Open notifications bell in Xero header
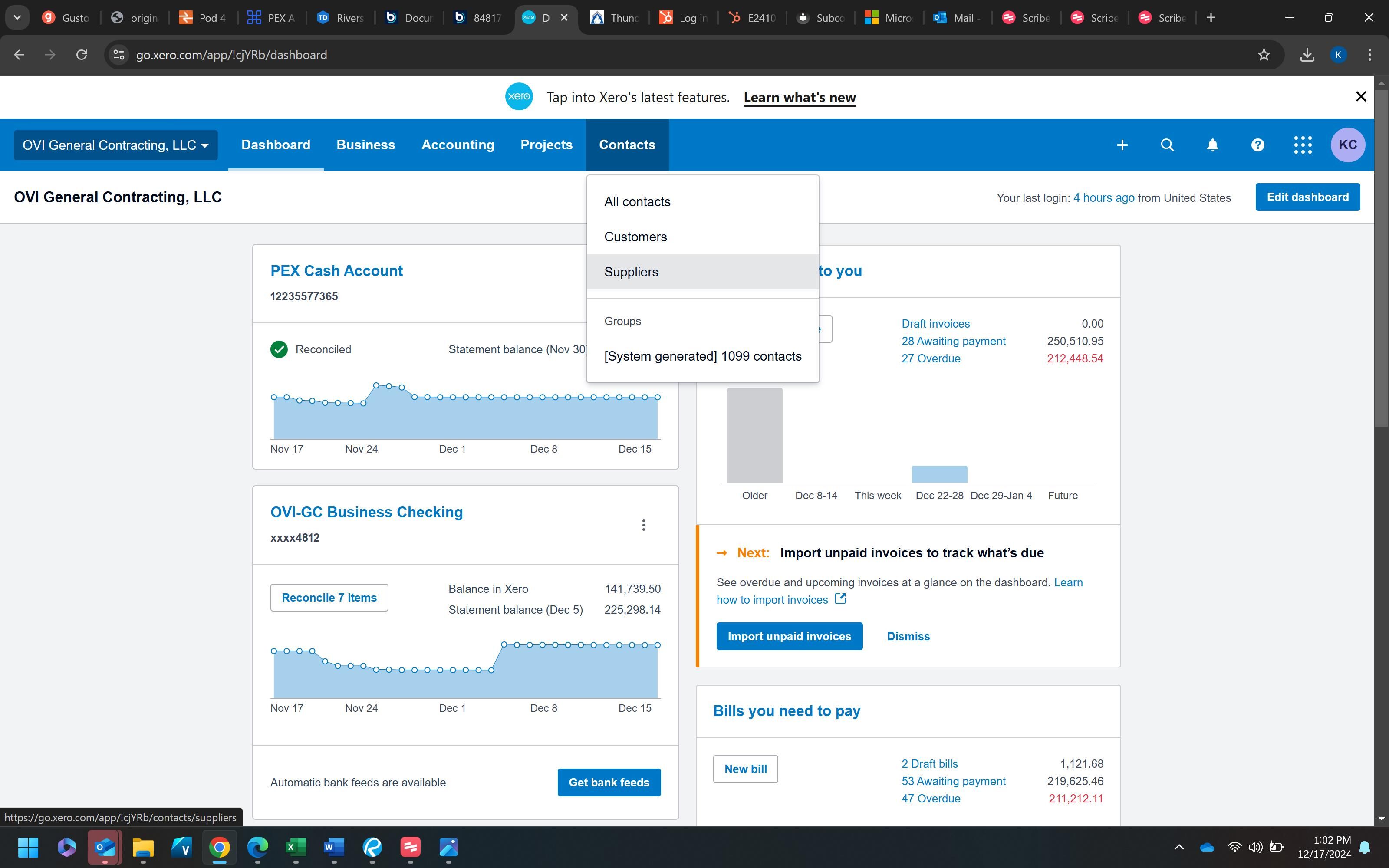This screenshot has height=868, width=1389. 1212,145
